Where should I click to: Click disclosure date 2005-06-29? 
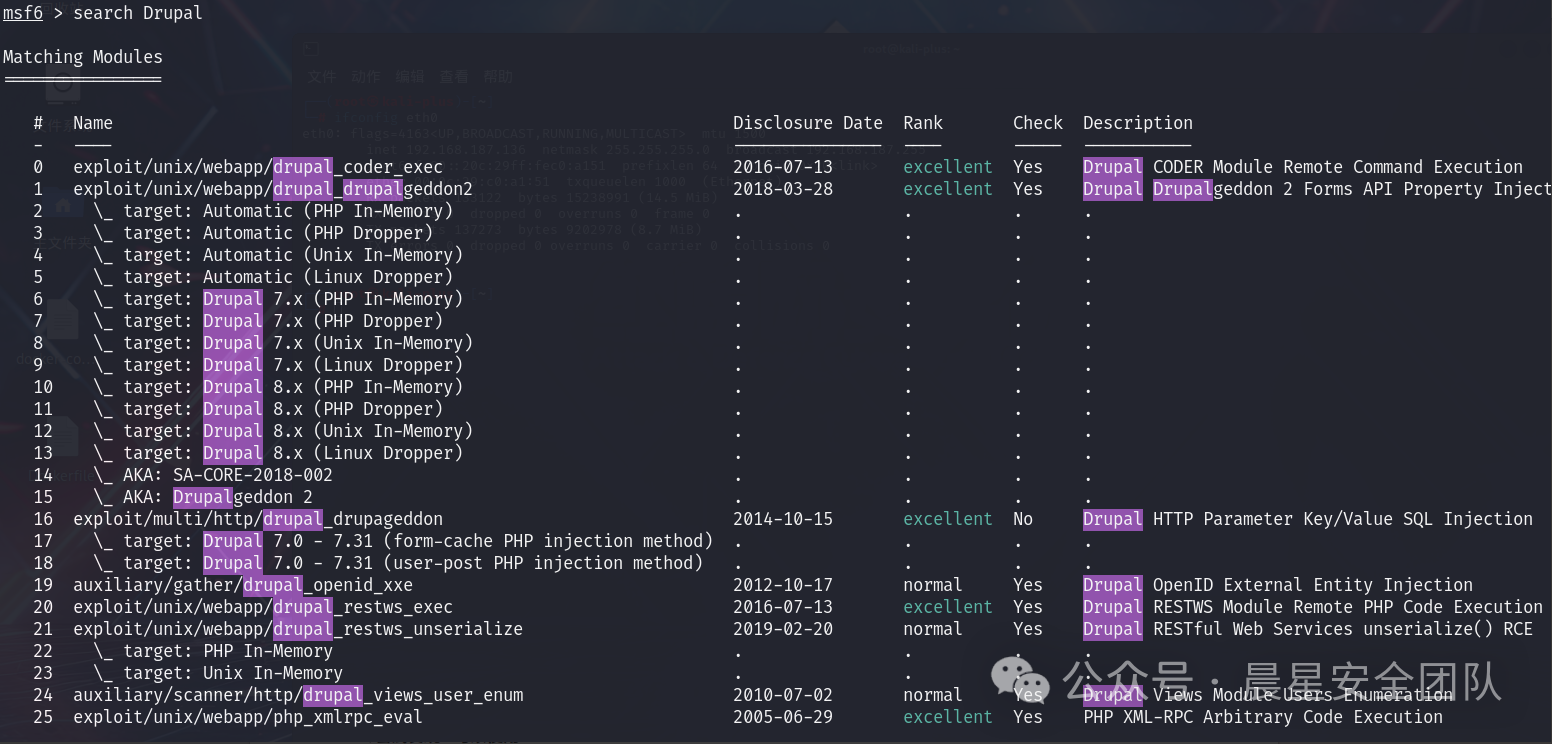pyautogui.click(x=783, y=717)
